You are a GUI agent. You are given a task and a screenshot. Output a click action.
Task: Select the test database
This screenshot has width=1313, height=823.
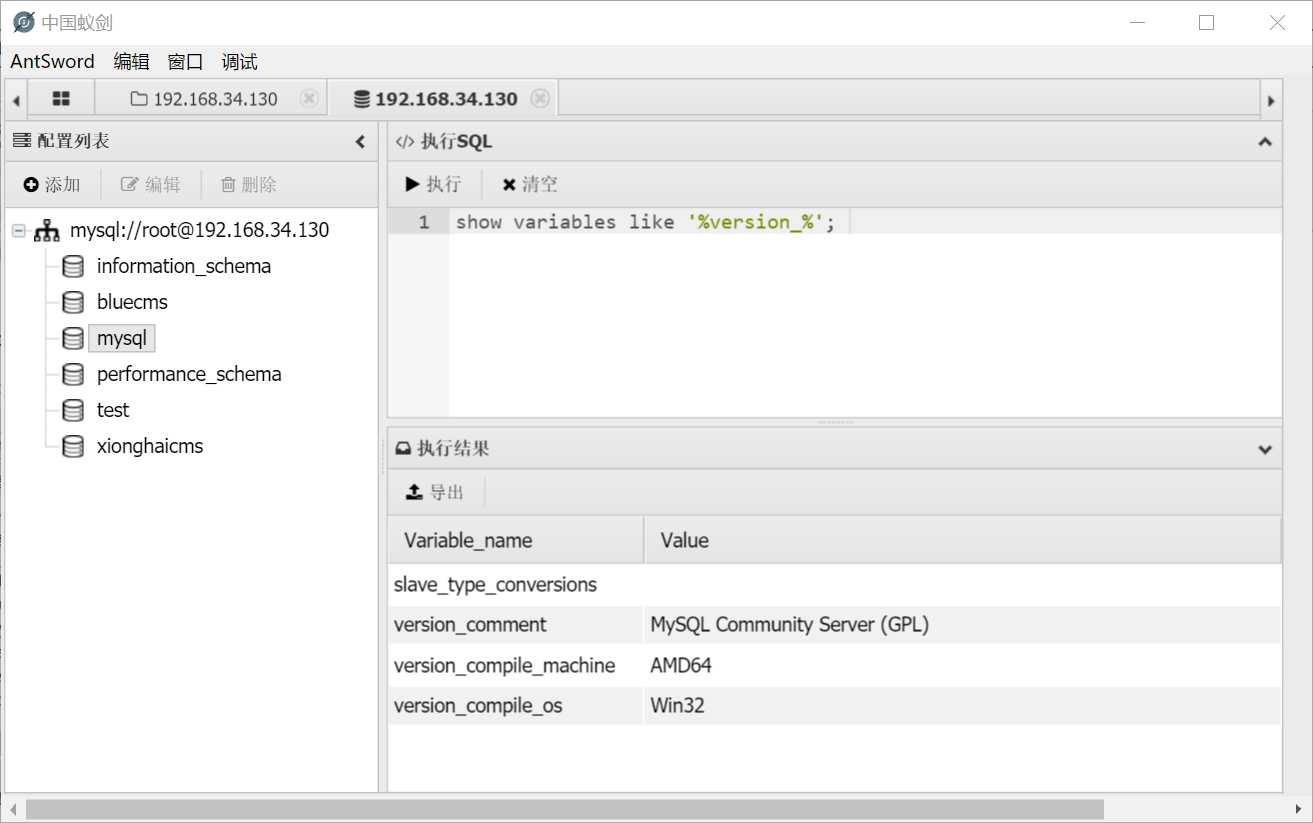113,410
